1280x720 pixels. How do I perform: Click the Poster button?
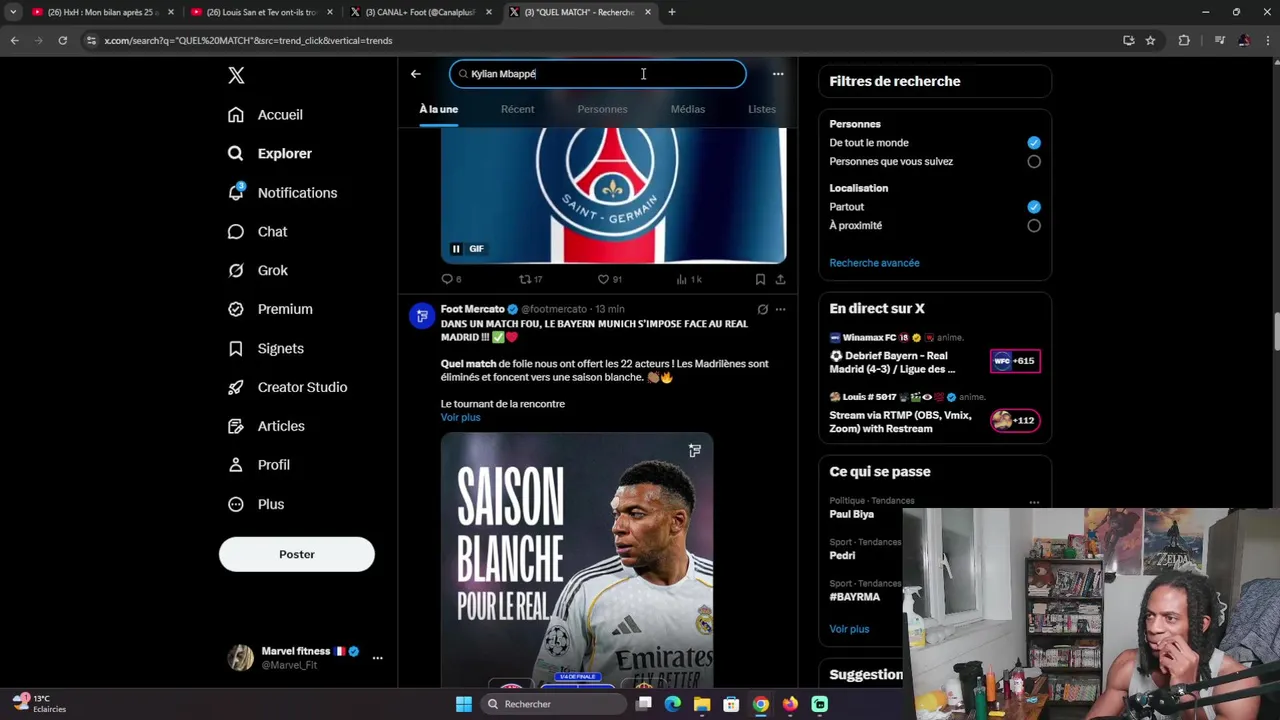pos(297,554)
